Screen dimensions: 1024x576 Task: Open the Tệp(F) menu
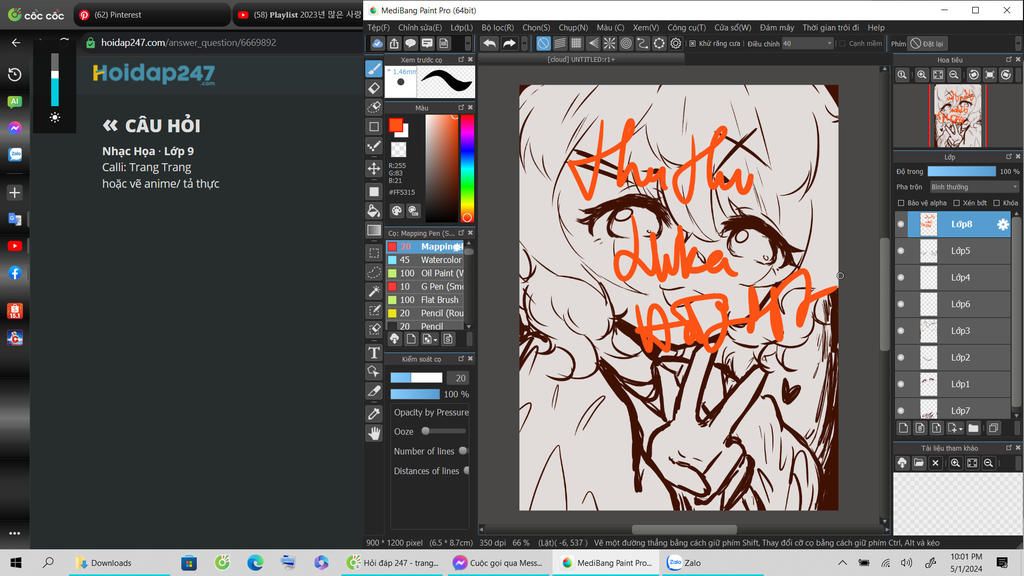point(378,27)
